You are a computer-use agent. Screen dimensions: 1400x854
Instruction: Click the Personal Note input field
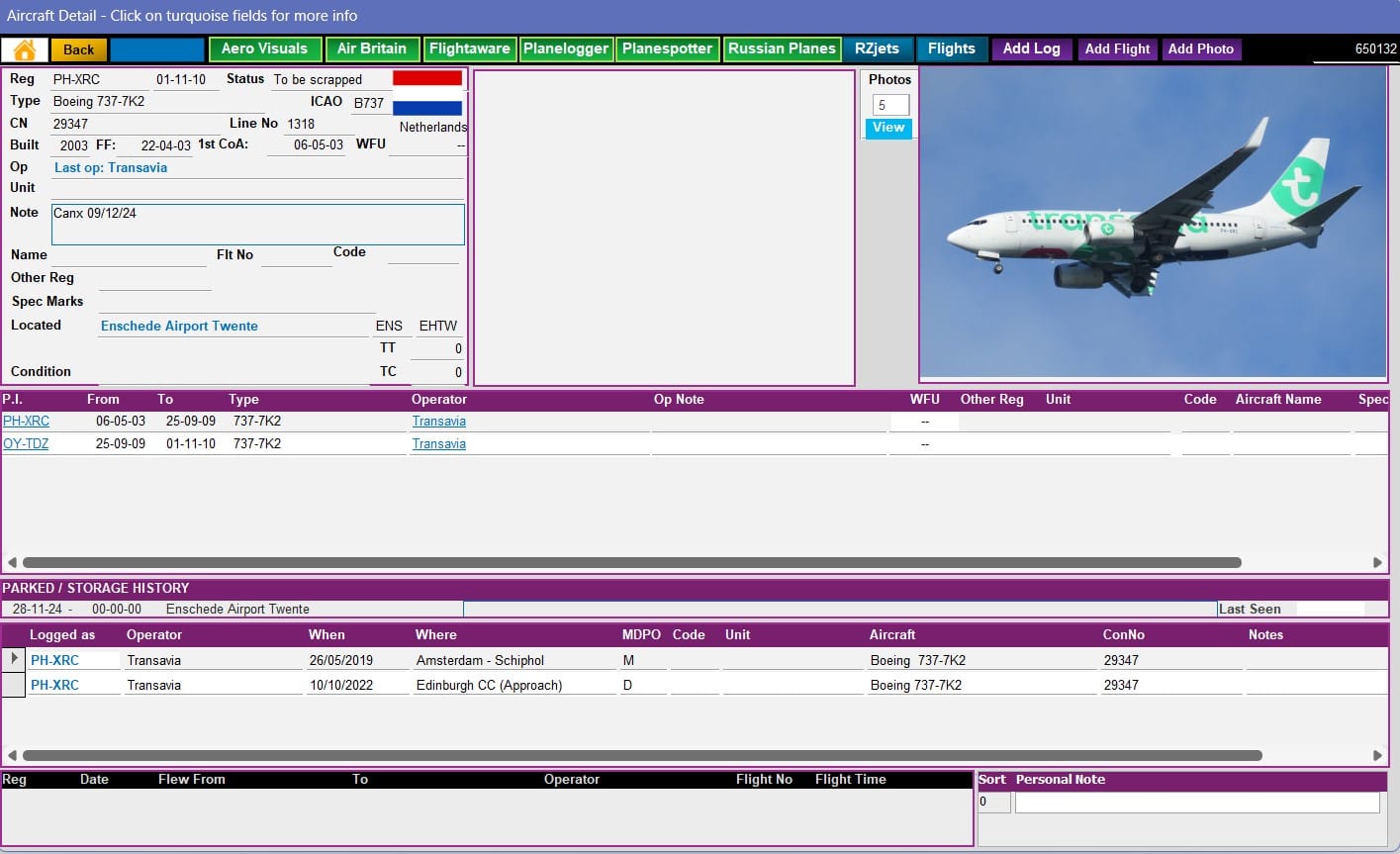tap(1197, 803)
